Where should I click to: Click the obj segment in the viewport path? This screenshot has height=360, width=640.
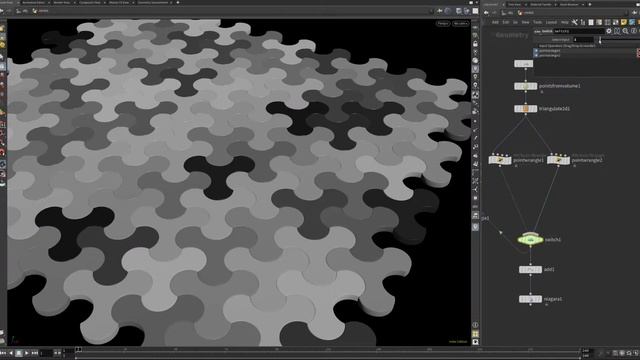(22, 11)
